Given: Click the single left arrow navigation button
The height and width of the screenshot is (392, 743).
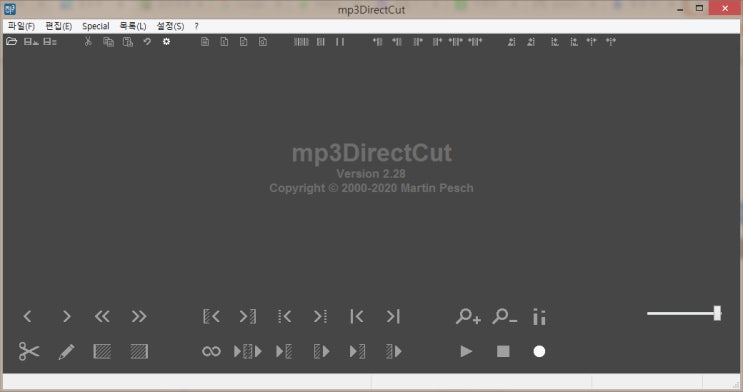Looking at the screenshot, I should [27, 316].
